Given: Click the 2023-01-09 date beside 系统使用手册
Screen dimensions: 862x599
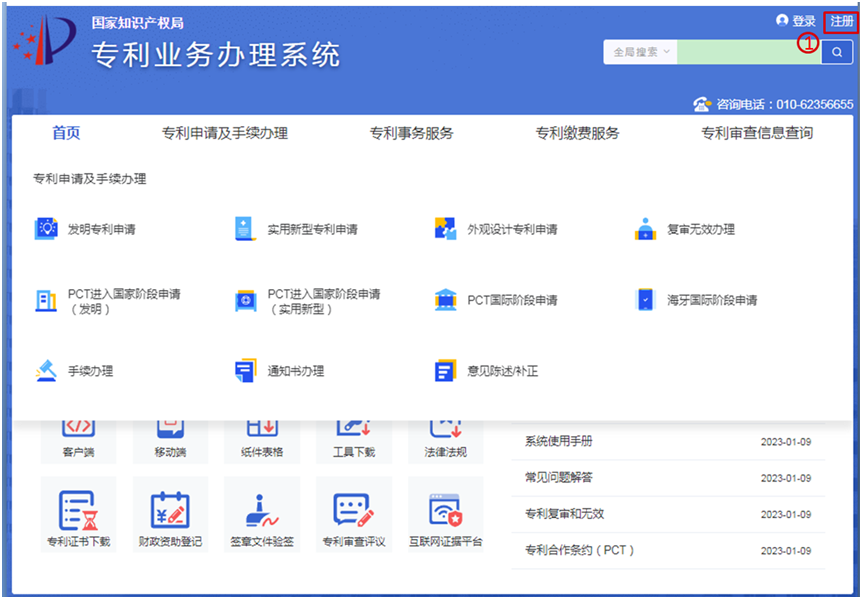Looking at the screenshot, I should 786,442.
